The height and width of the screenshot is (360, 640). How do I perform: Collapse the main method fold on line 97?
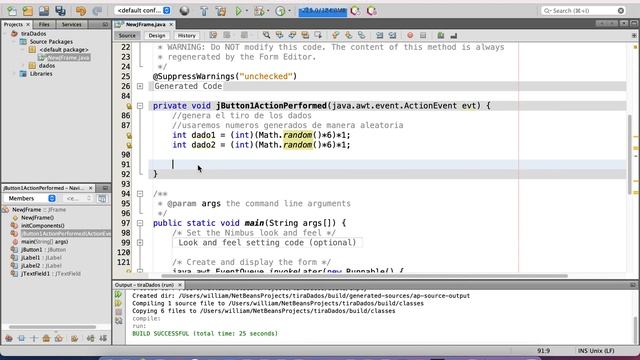(140, 223)
